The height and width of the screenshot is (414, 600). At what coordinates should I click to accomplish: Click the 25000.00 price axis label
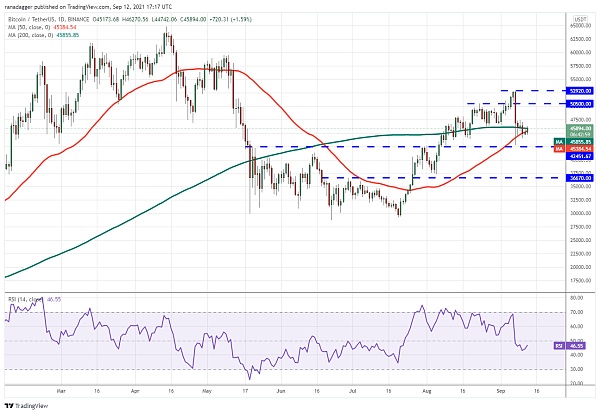click(x=580, y=240)
